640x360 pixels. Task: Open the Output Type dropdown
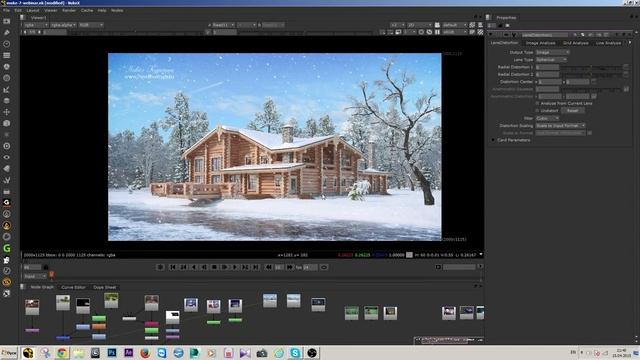tap(553, 52)
